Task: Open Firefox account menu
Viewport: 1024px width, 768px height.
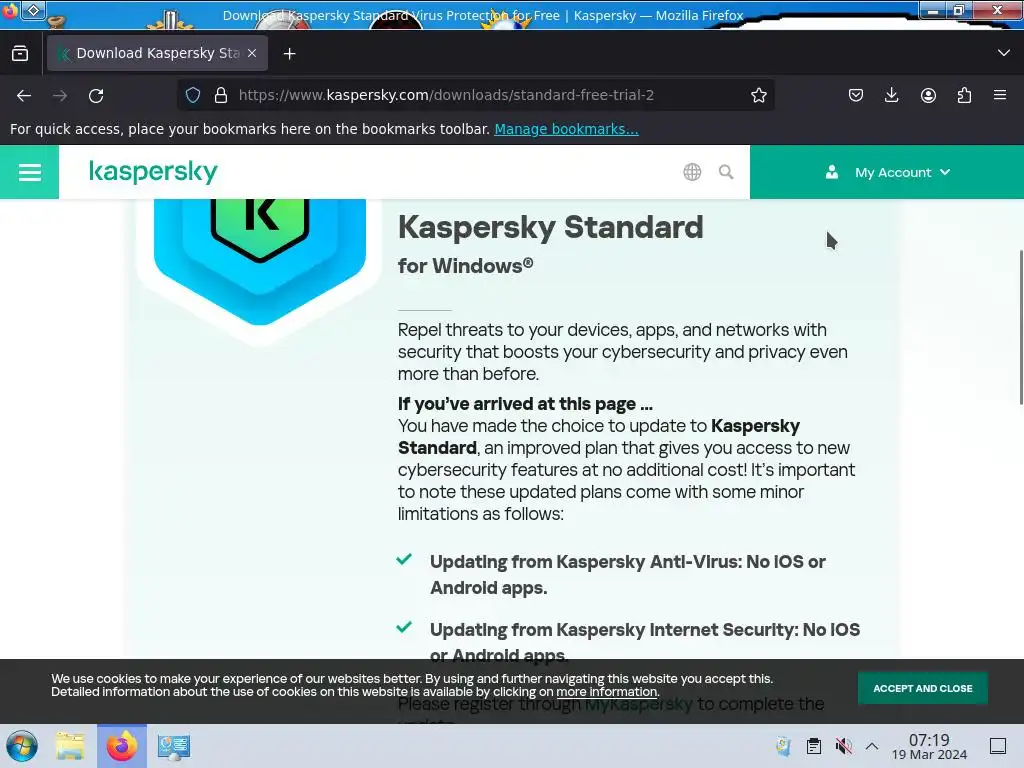Action: [x=928, y=95]
